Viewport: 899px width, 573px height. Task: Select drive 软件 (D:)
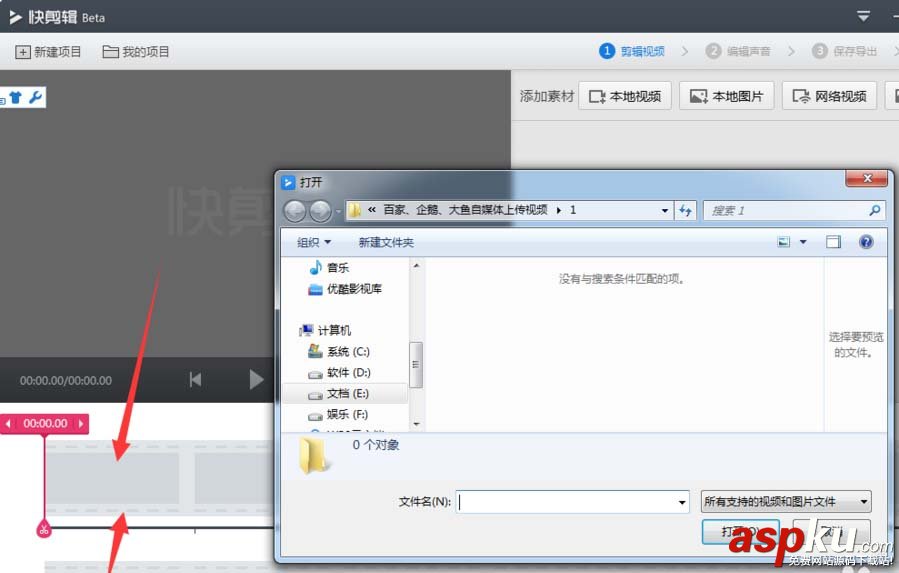[339, 372]
